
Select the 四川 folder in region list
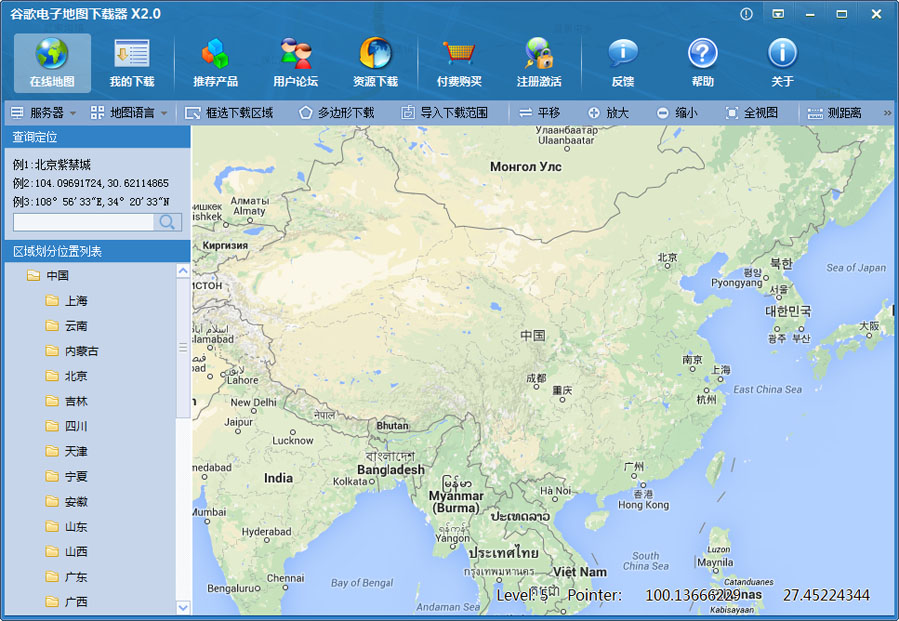pos(67,426)
